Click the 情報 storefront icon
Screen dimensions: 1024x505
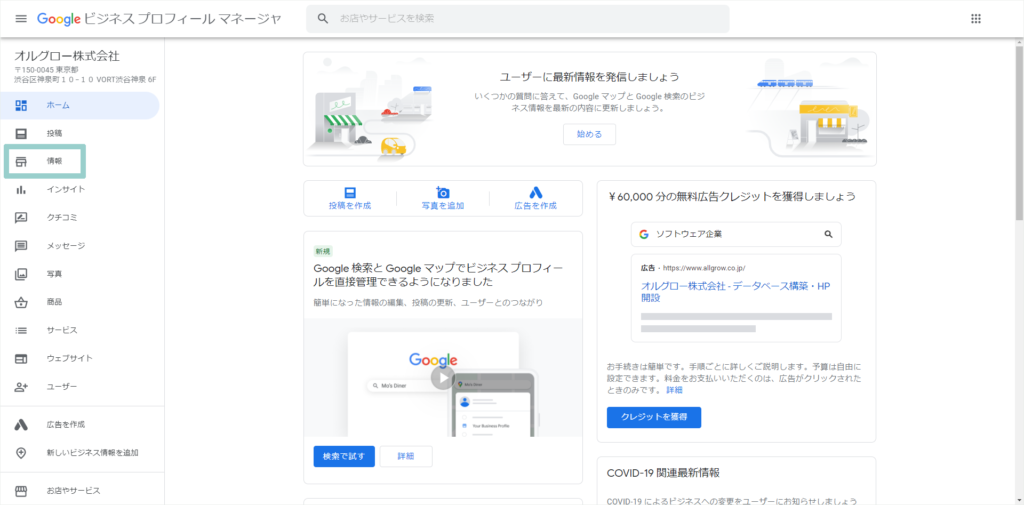point(21,161)
